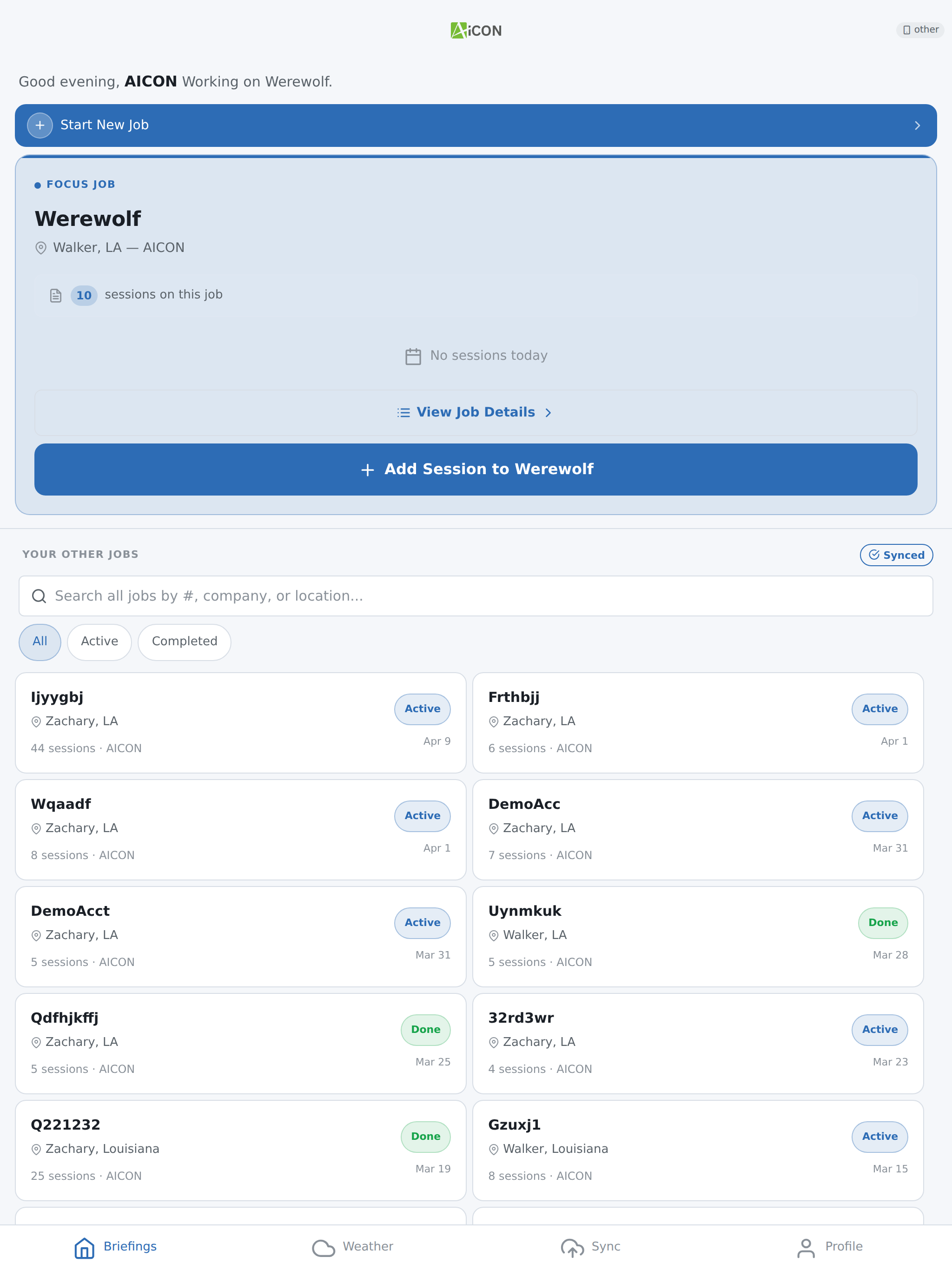
Task: Click location pin on Uynmkuk card
Action: click(x=494, y=935)
